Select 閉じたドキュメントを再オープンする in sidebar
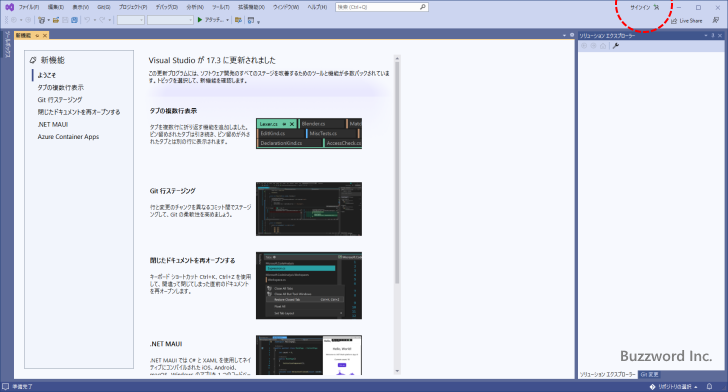 (x=79, y=112)
